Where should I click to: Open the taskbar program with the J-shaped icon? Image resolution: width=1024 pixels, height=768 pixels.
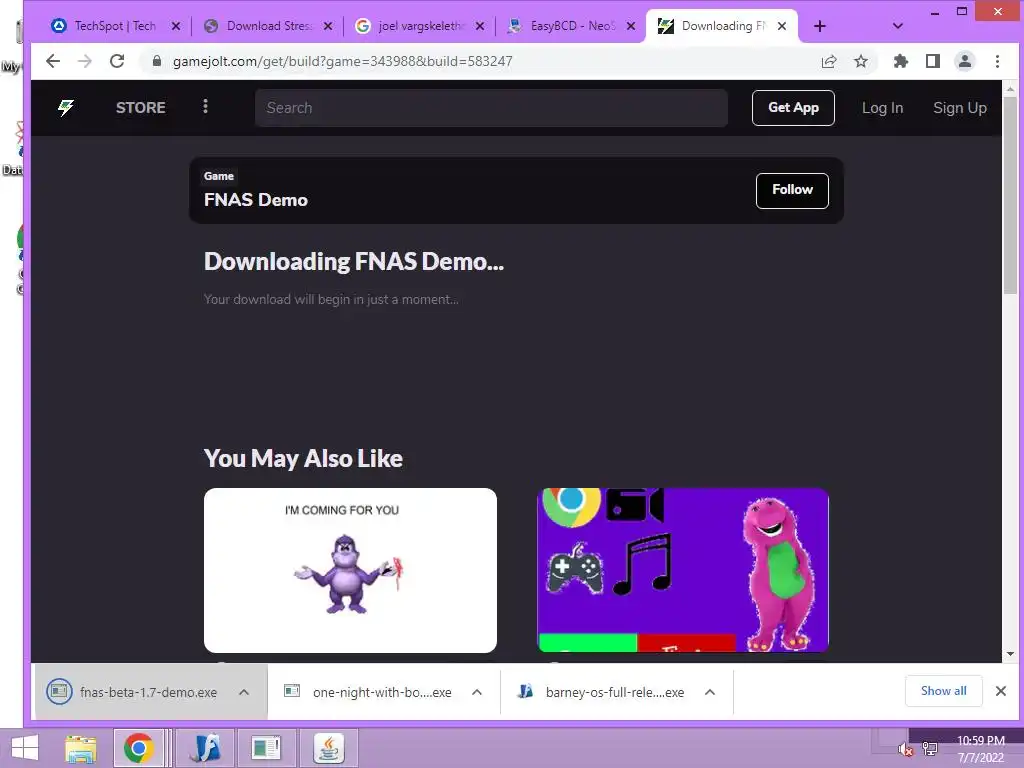point(207,748)
